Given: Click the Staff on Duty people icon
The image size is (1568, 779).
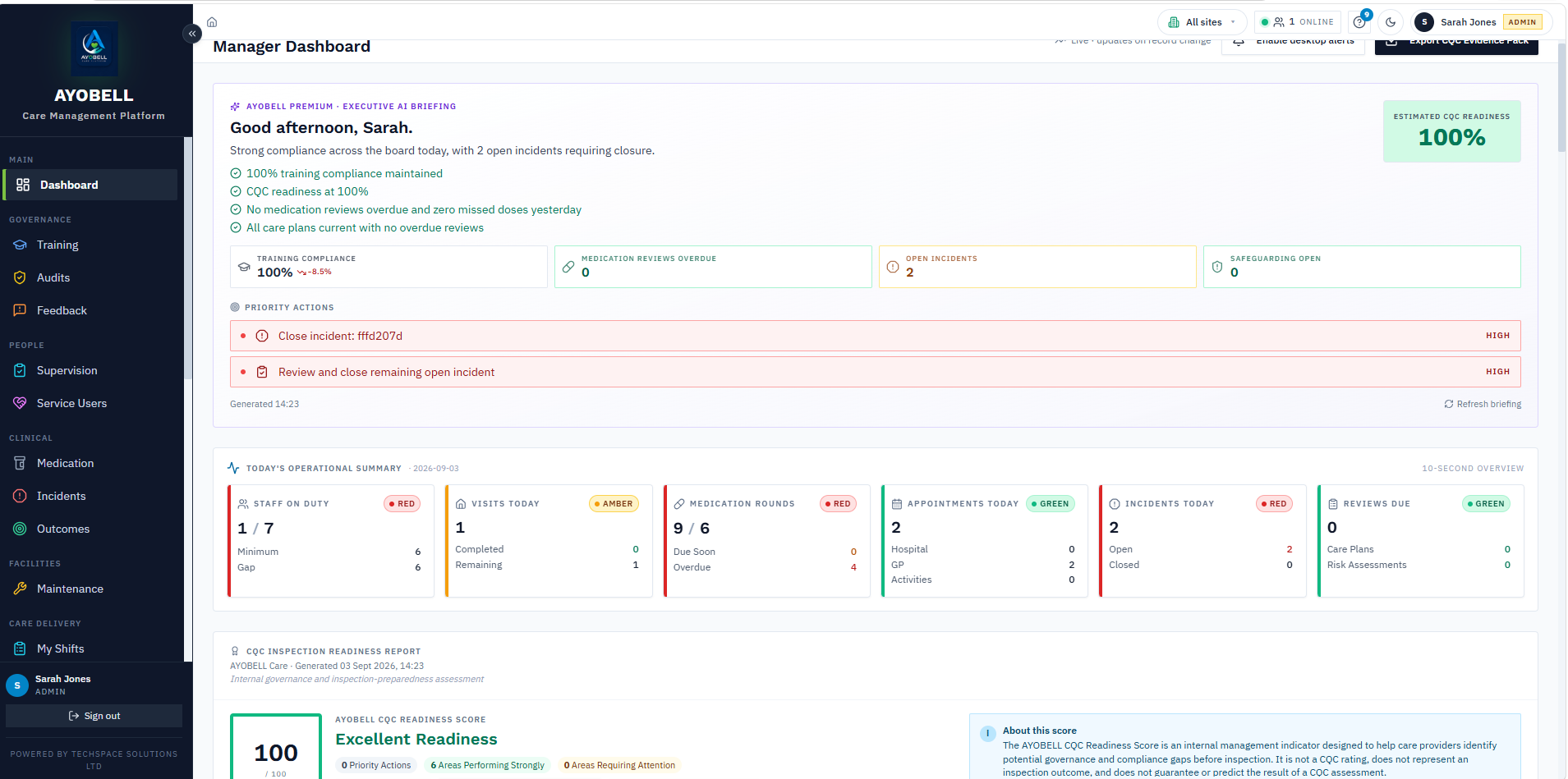Looking at the screenshot, I should coord(243,504).
